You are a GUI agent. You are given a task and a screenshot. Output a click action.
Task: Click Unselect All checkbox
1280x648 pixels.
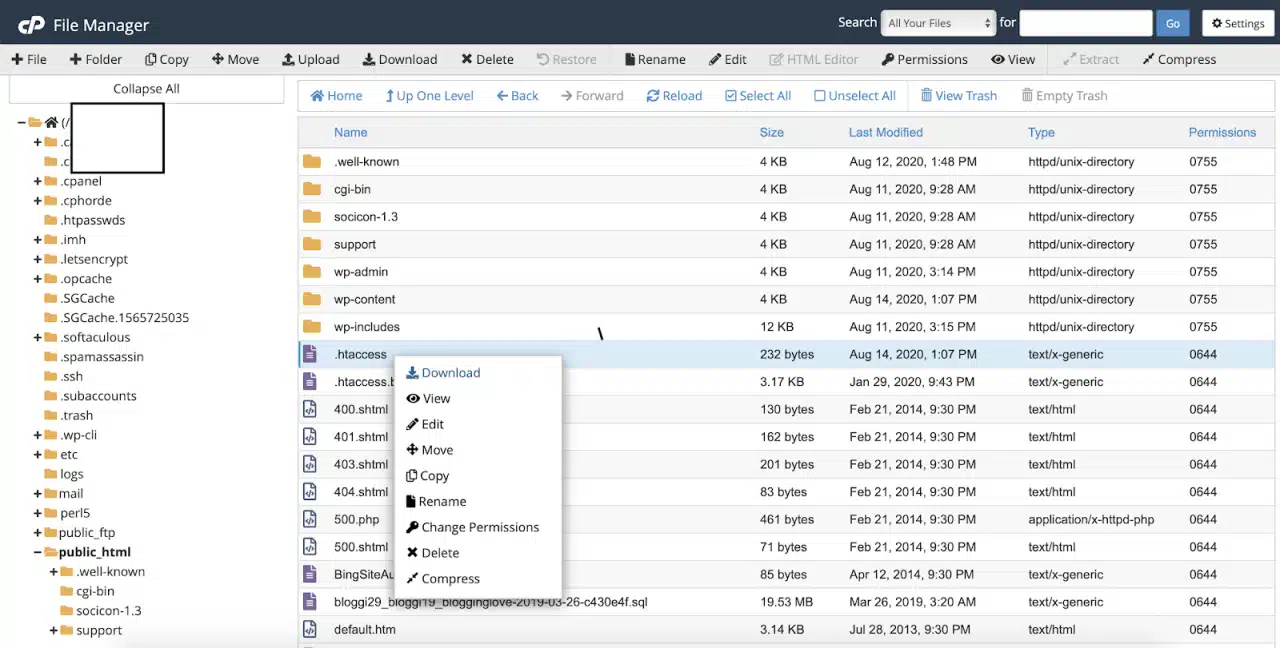pyautogui.click(x=855, y=95)
